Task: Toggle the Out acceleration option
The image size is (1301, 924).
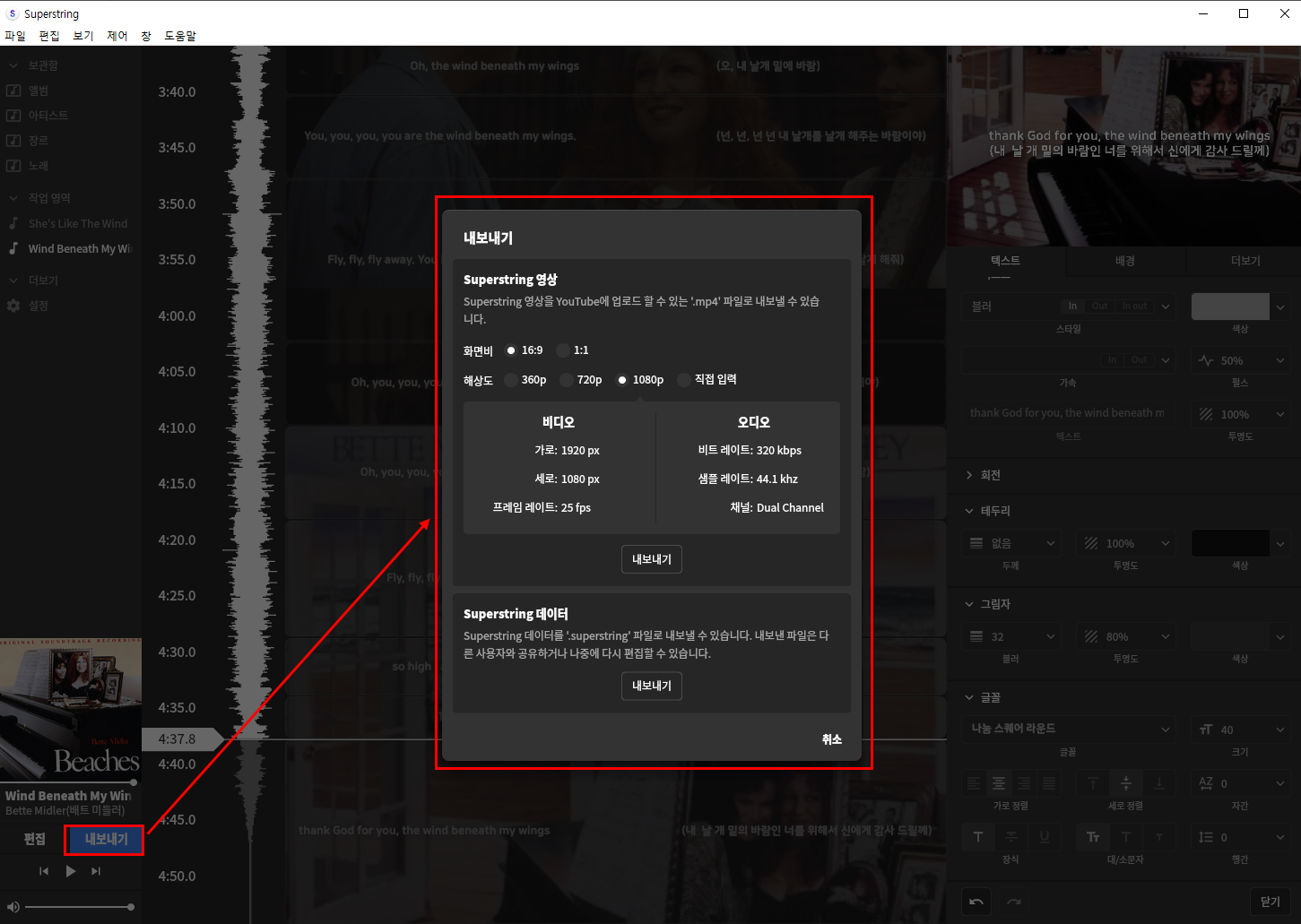Action: tap(1139, 360)
